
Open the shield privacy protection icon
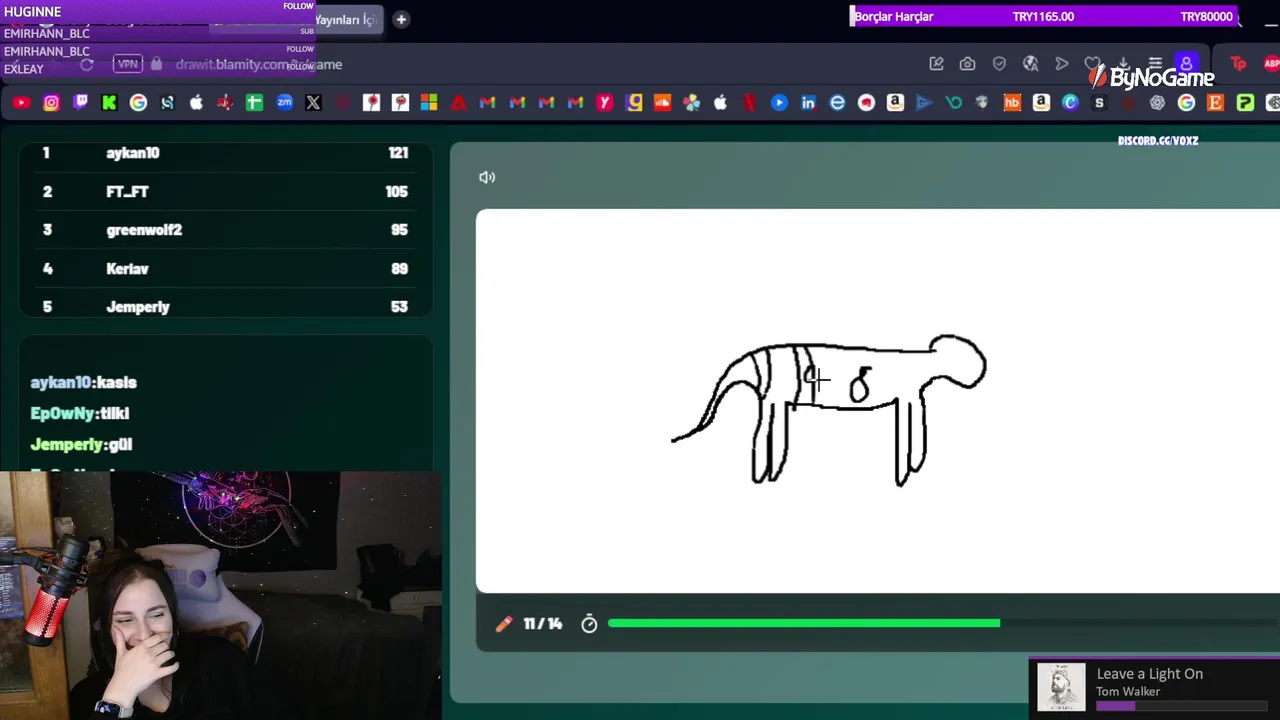click(x=999, y=64)
